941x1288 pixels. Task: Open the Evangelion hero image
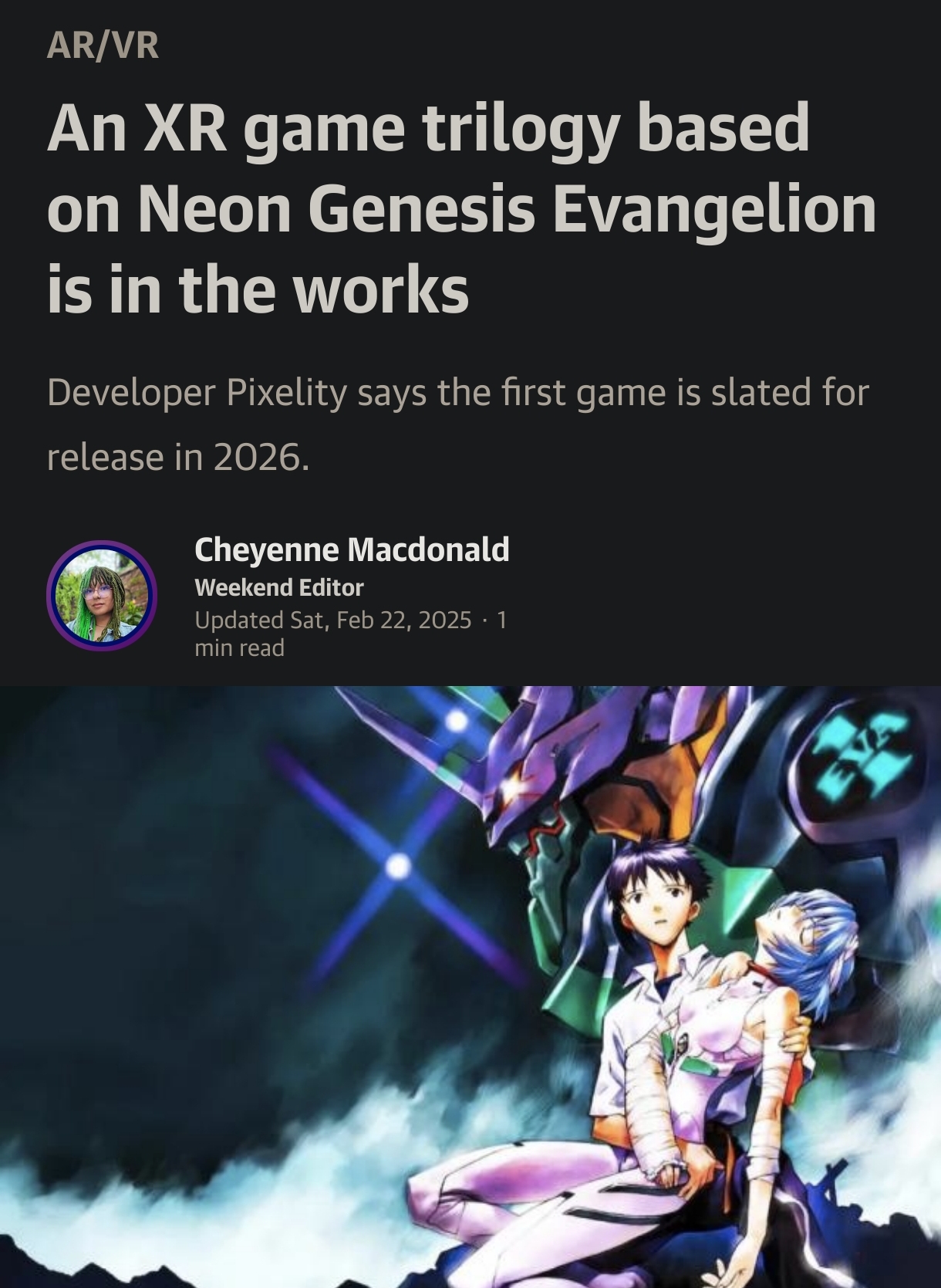(470, 987)
